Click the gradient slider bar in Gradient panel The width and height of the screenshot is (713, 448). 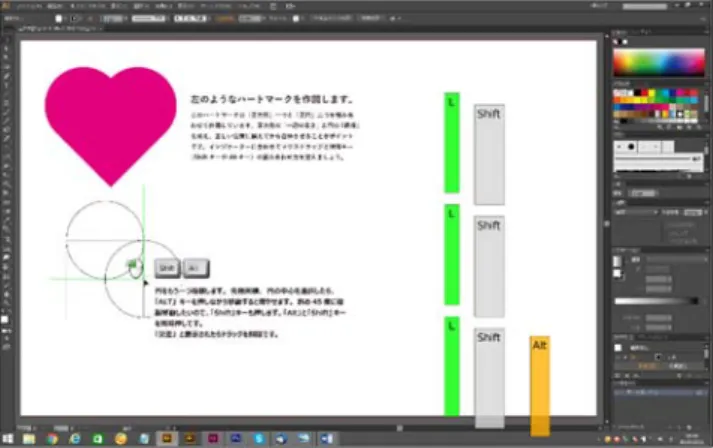pos(656,301)
